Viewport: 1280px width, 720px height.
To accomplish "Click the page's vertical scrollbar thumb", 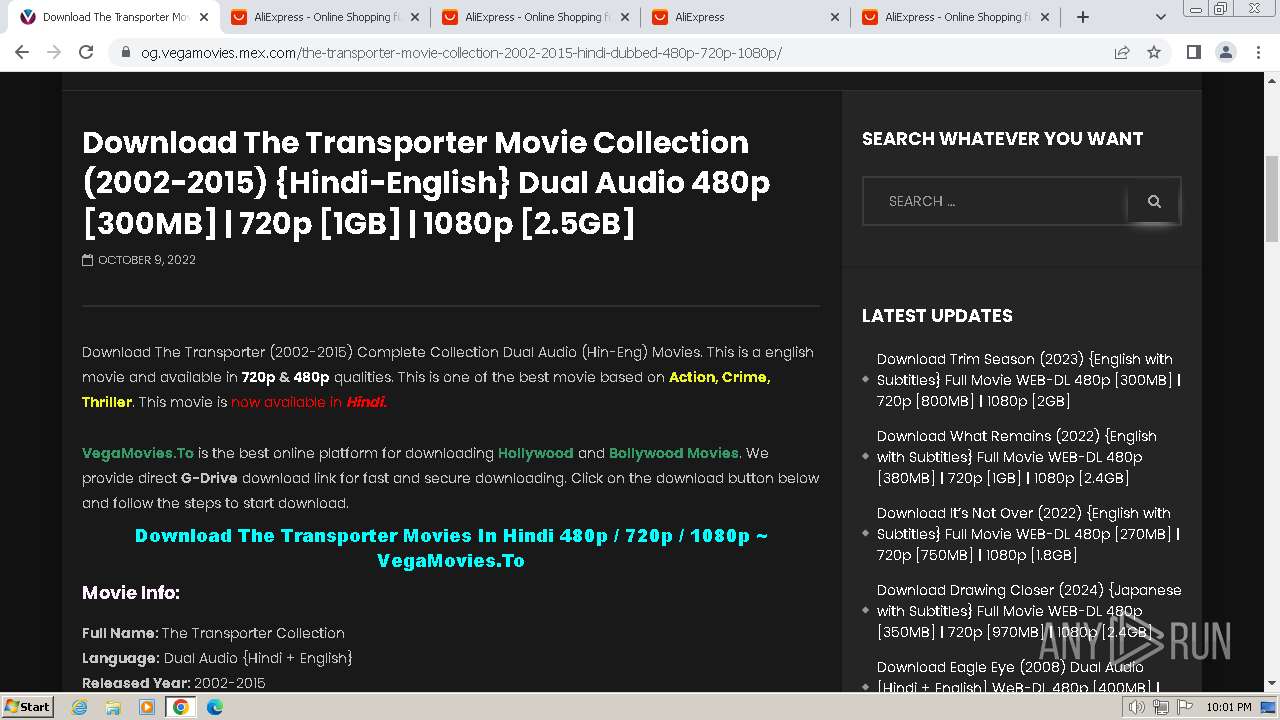I will [x=1272, y=198].
